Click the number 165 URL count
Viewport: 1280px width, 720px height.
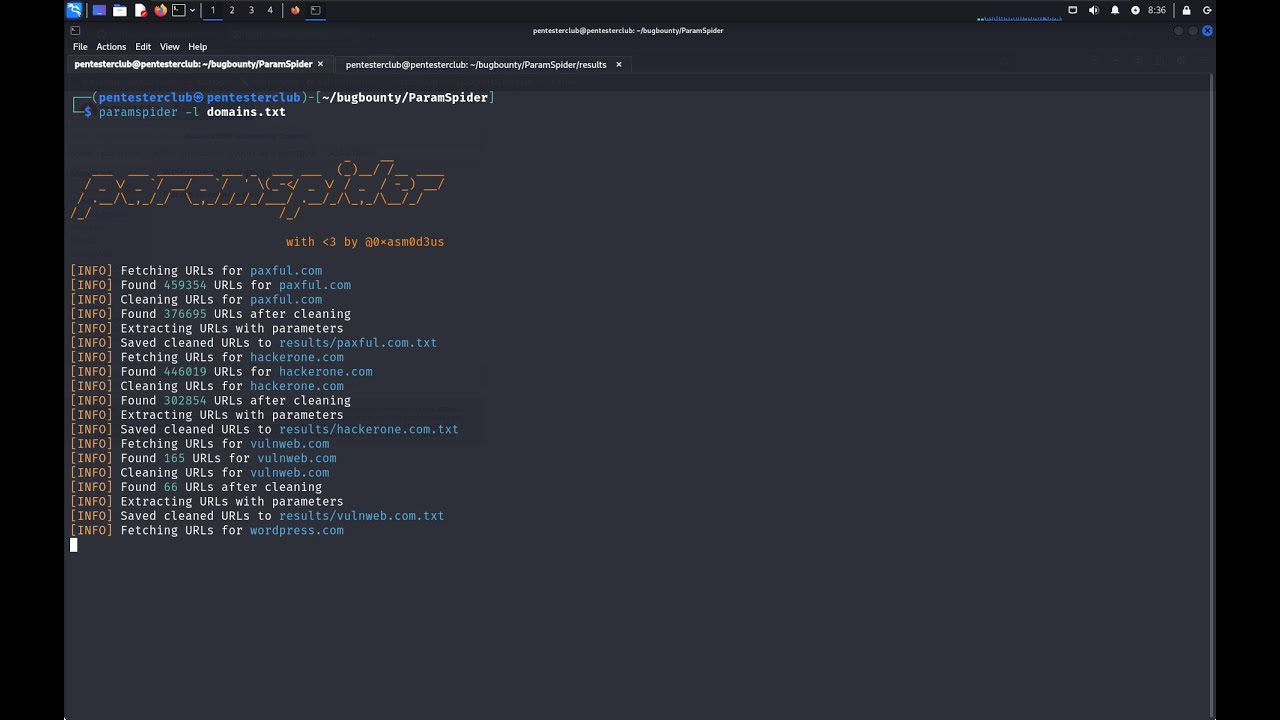[x=175, y=458]
